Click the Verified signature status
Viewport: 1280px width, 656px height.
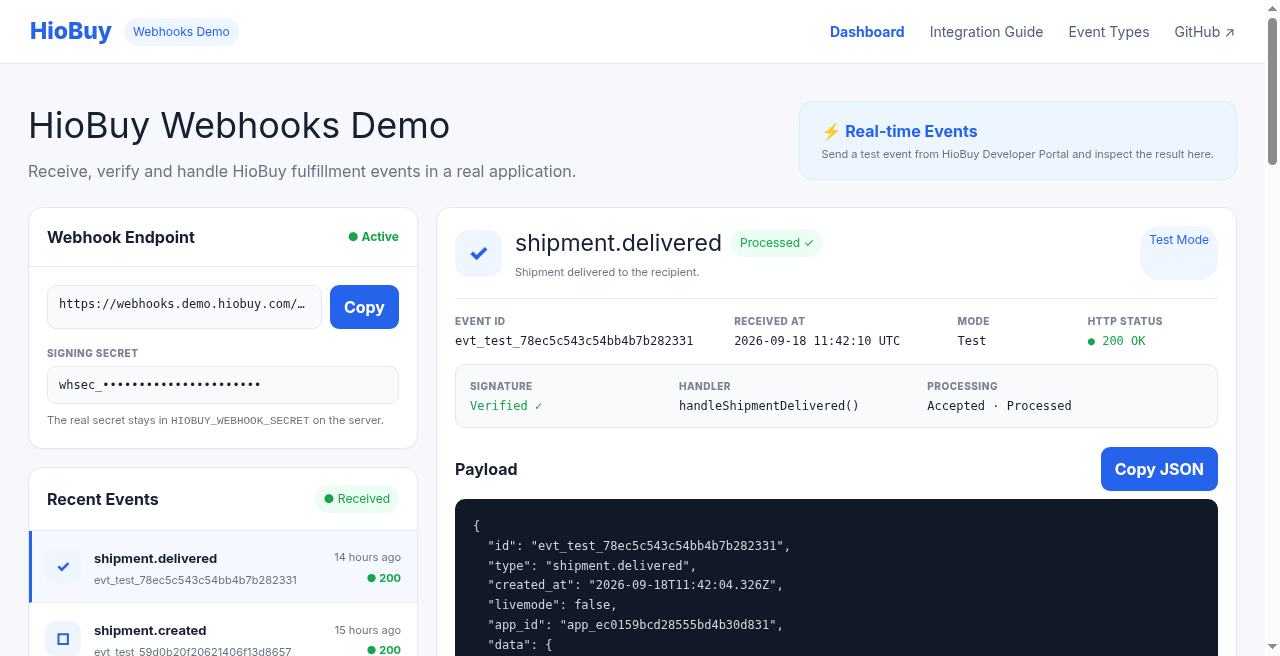(506, 406)
